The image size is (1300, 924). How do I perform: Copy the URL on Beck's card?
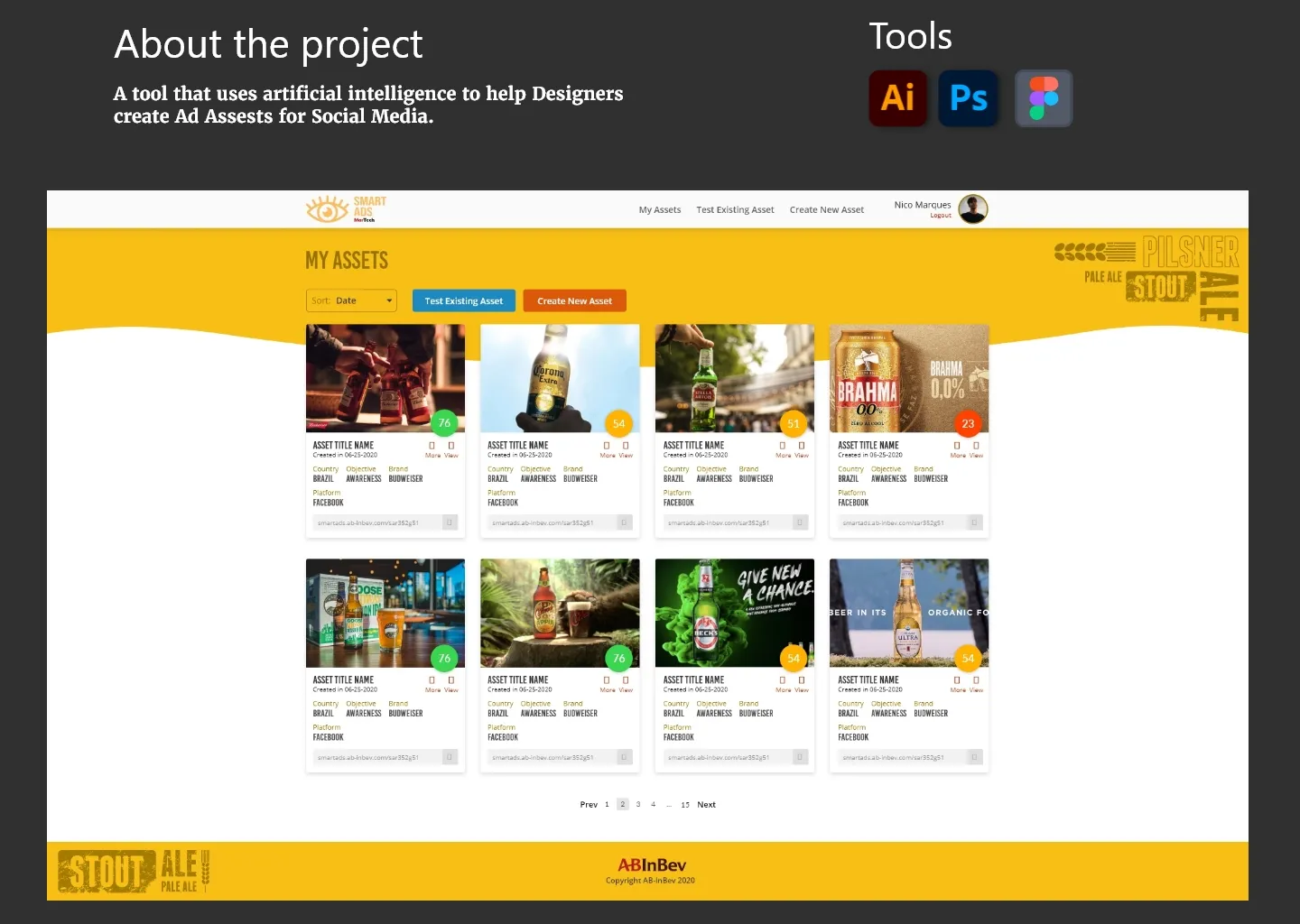tap(800, 757)
